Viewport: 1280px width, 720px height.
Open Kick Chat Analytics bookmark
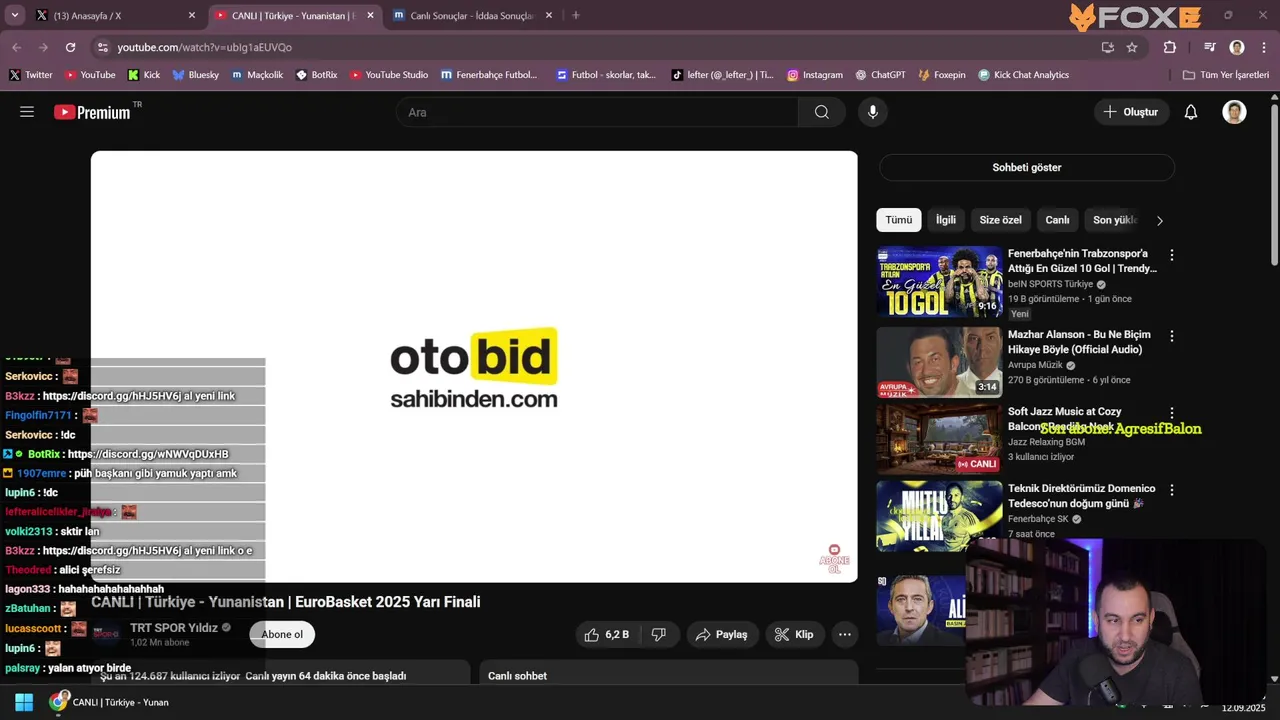pyautogui.click(x=1024, y=75)
